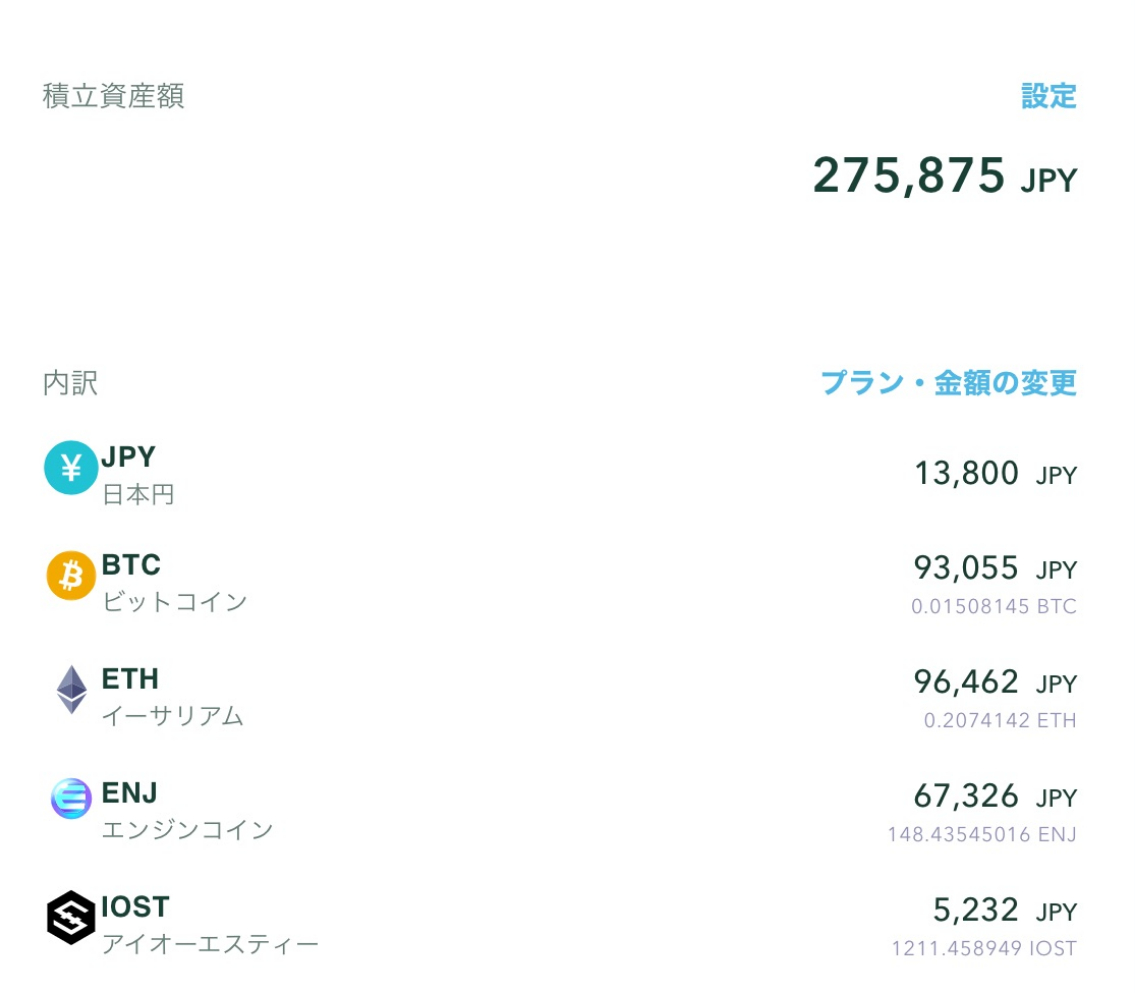
Task: Click the 275,875 JPY total amount
Action: 944,175
